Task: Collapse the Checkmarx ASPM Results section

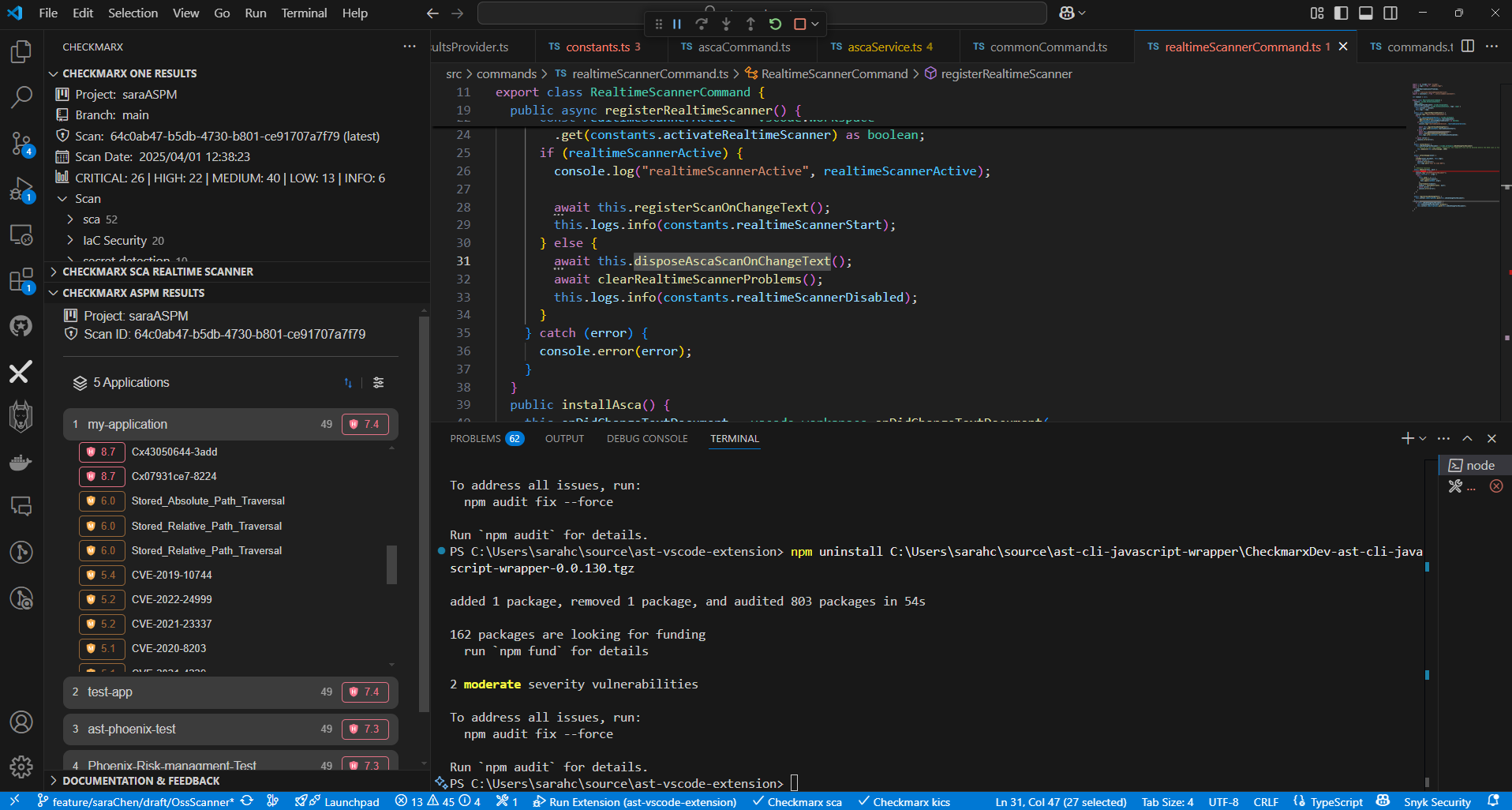Action: (x=133, y=293)
